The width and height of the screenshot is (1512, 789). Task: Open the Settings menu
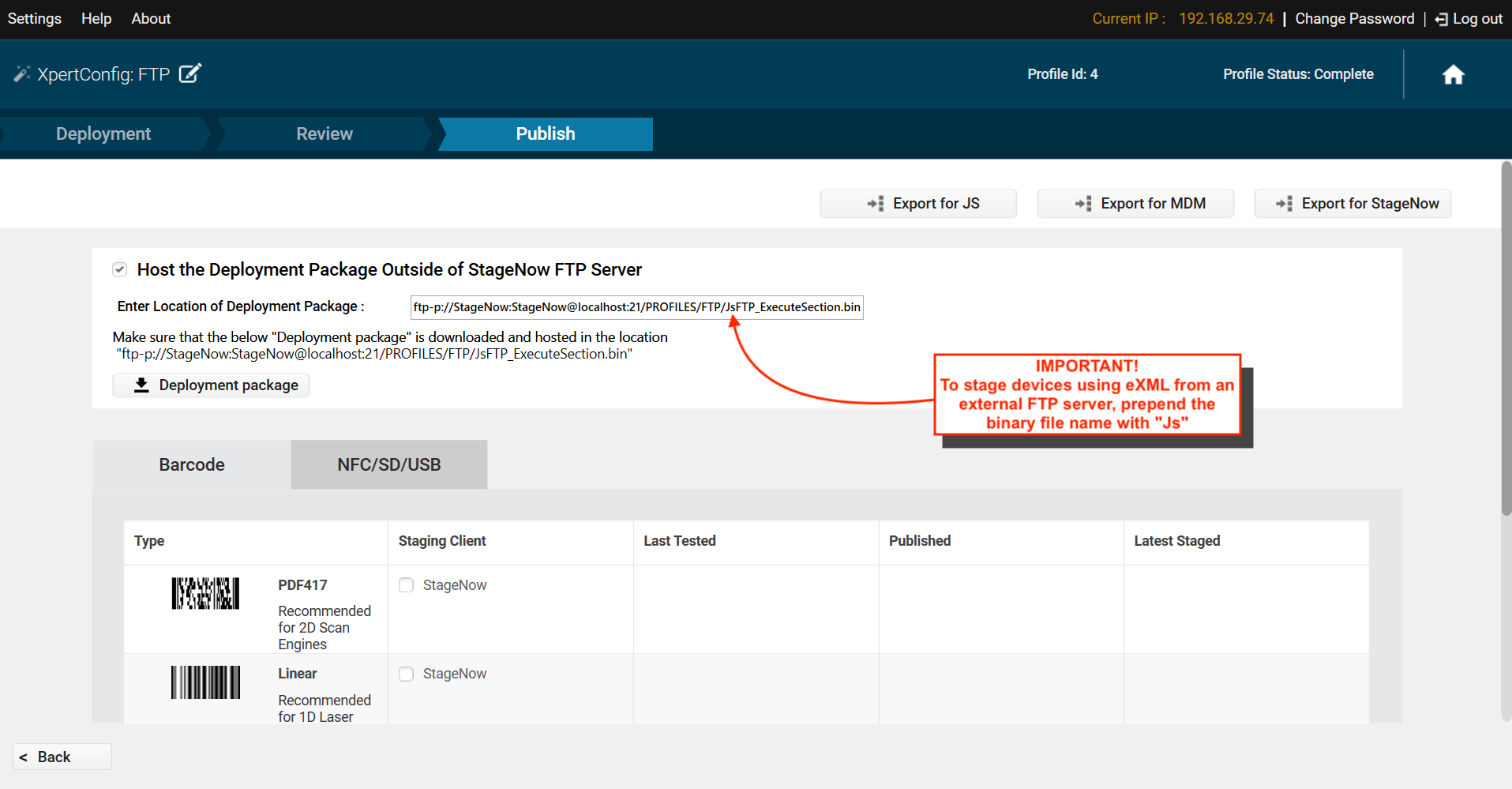(x=35, y=19)
